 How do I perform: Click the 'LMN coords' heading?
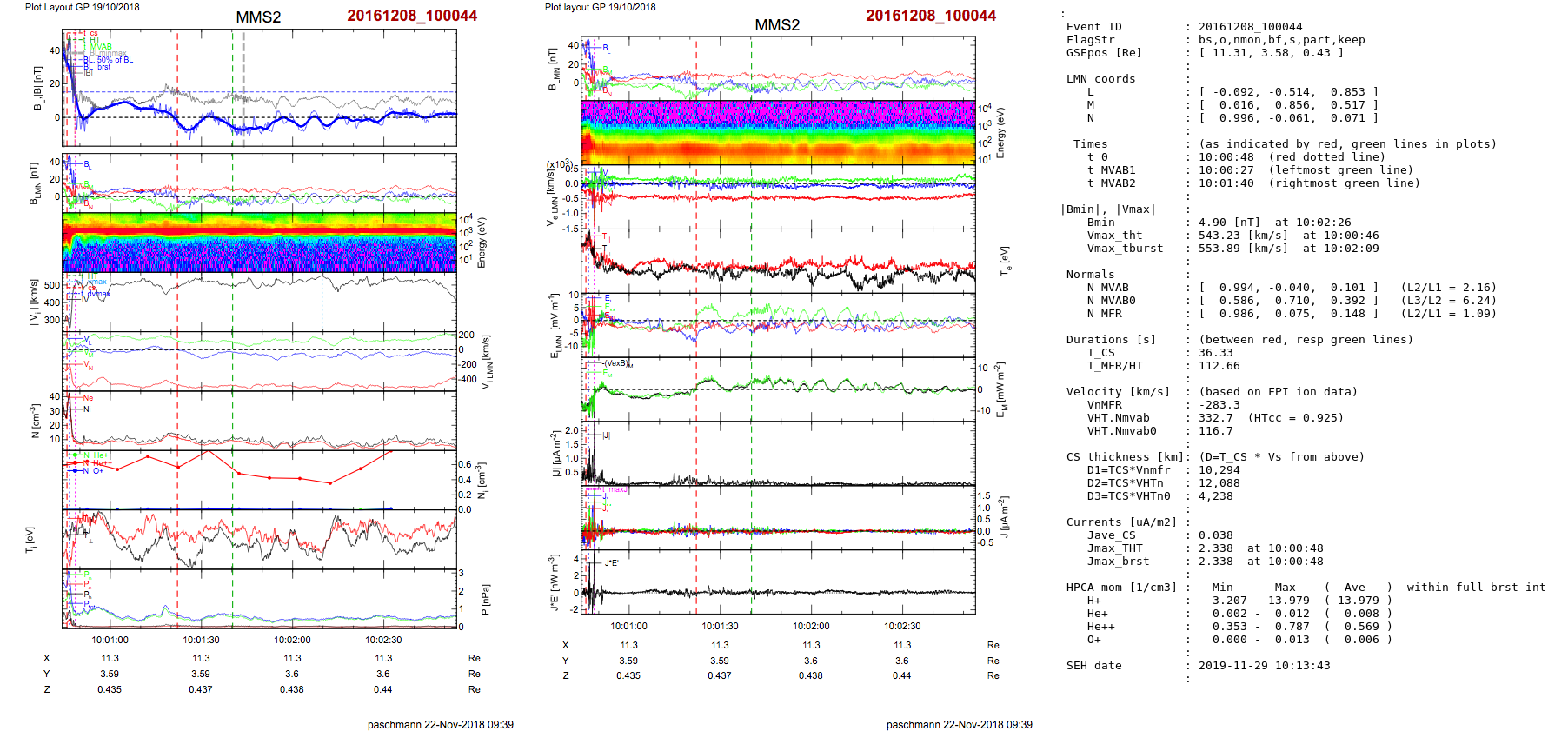click(x=1100, y=79)
